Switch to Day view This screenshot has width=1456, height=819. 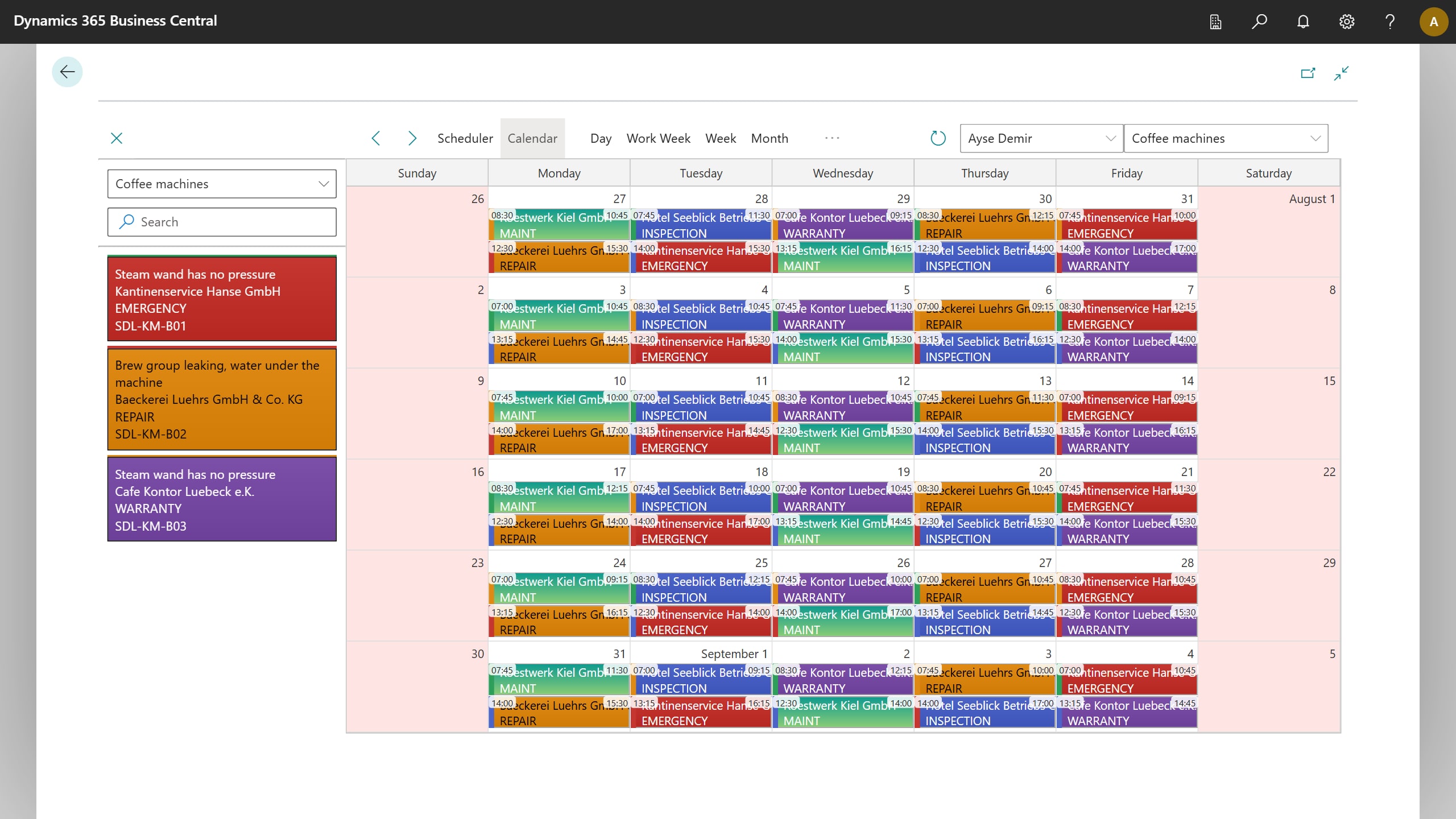coord(601,138)
